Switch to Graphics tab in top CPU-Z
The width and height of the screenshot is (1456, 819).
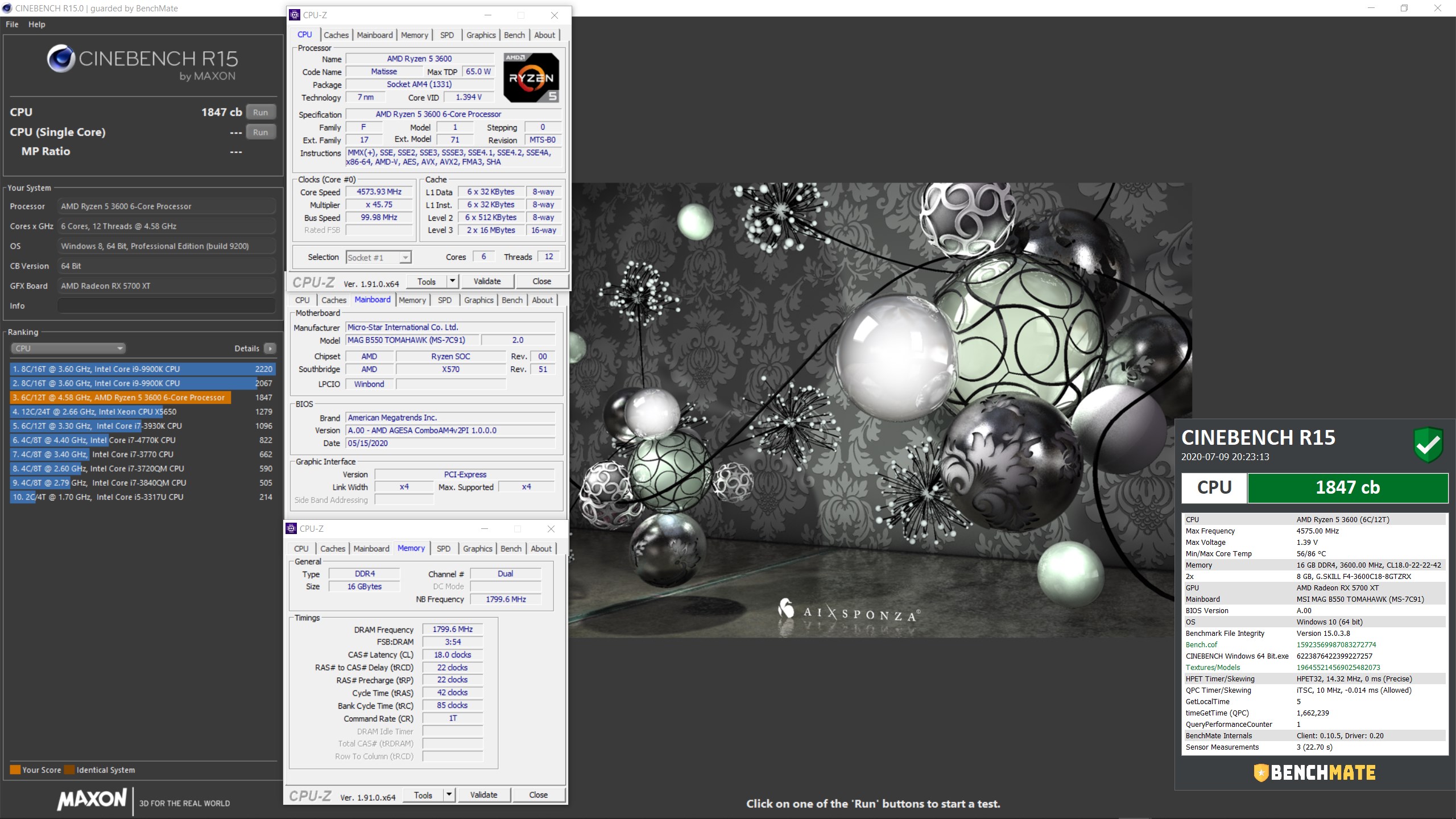[x=481, y=35]
